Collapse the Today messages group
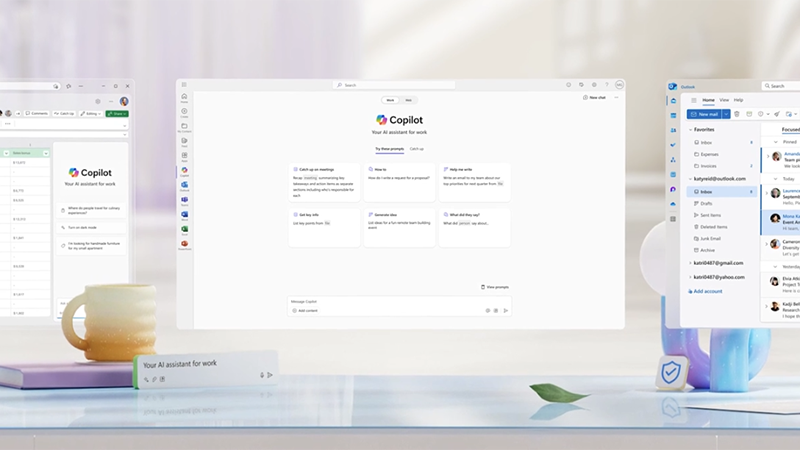 [776, 179]
